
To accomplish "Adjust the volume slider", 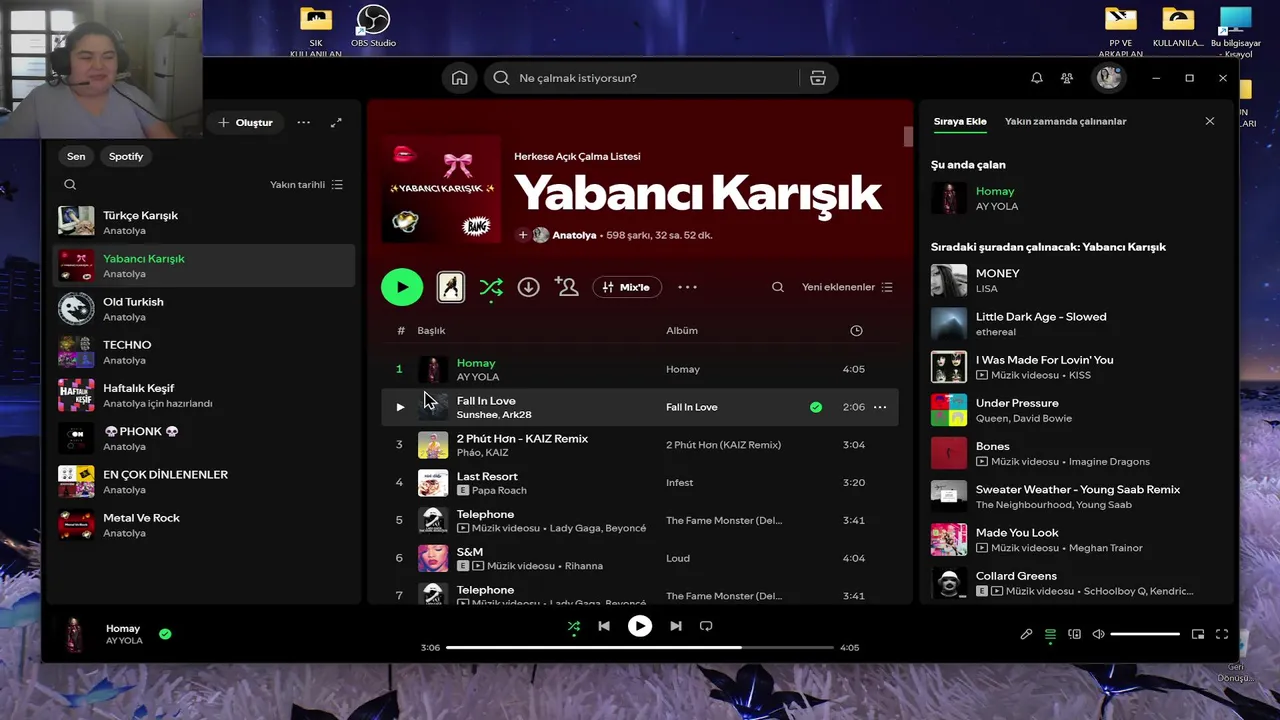I will [1145, 634].
